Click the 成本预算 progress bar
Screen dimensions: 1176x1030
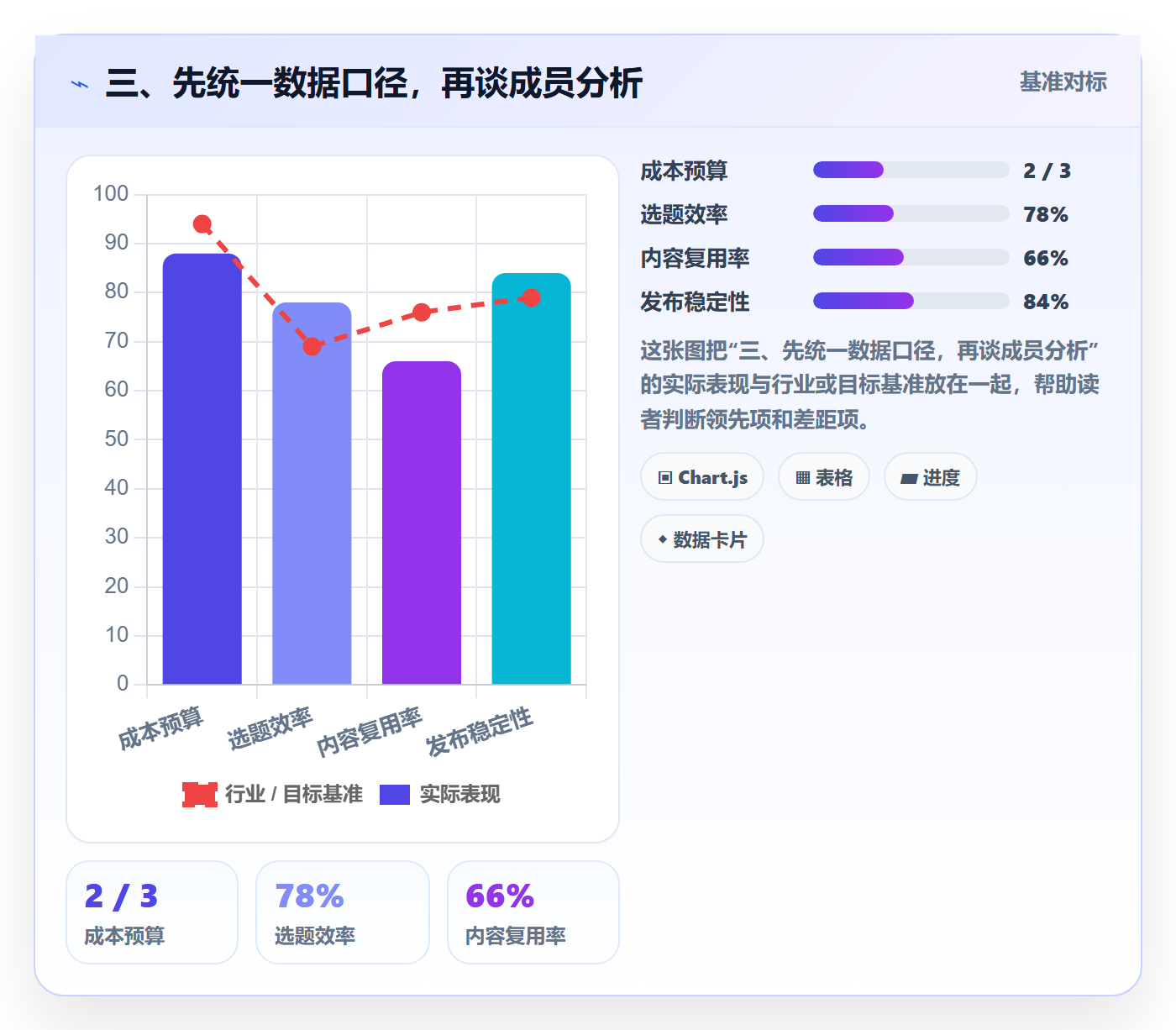click(x=911, y=170)
